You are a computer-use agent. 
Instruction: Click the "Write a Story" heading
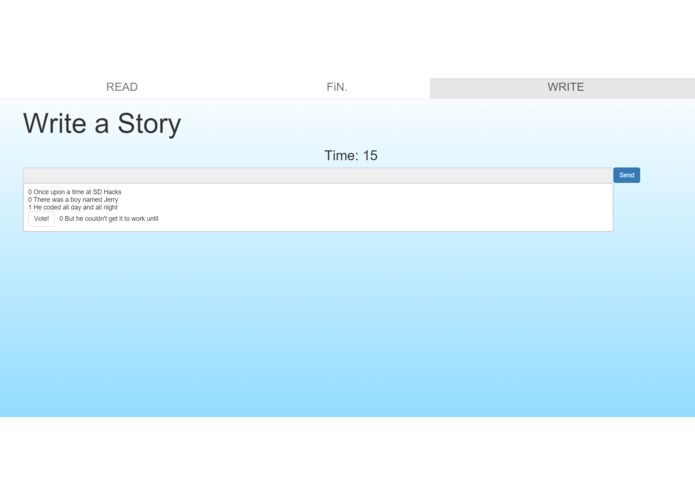(x=102, y=124)
